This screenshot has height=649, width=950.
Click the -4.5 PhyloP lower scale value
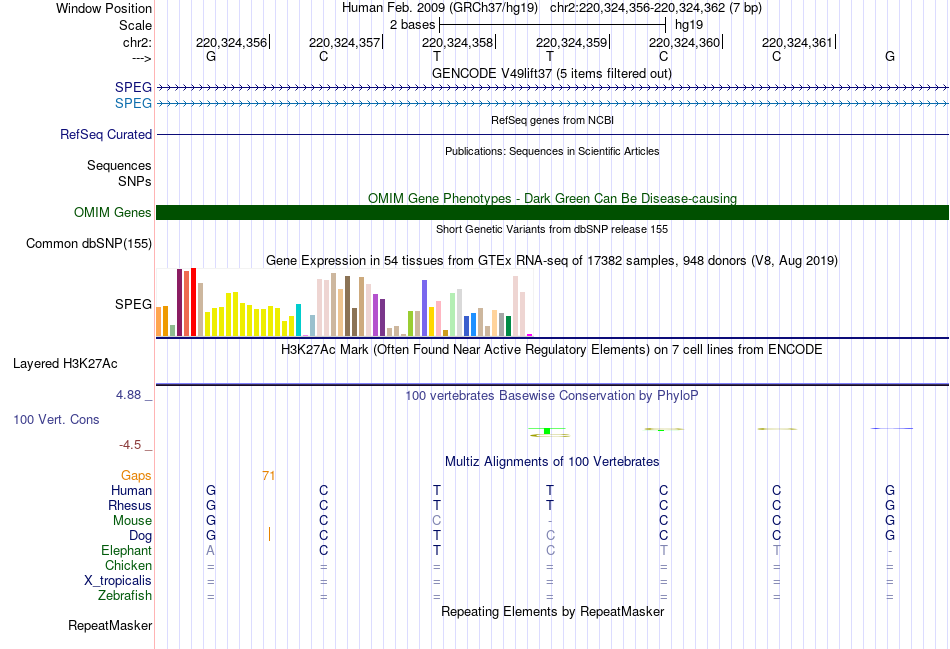(130, 445)
